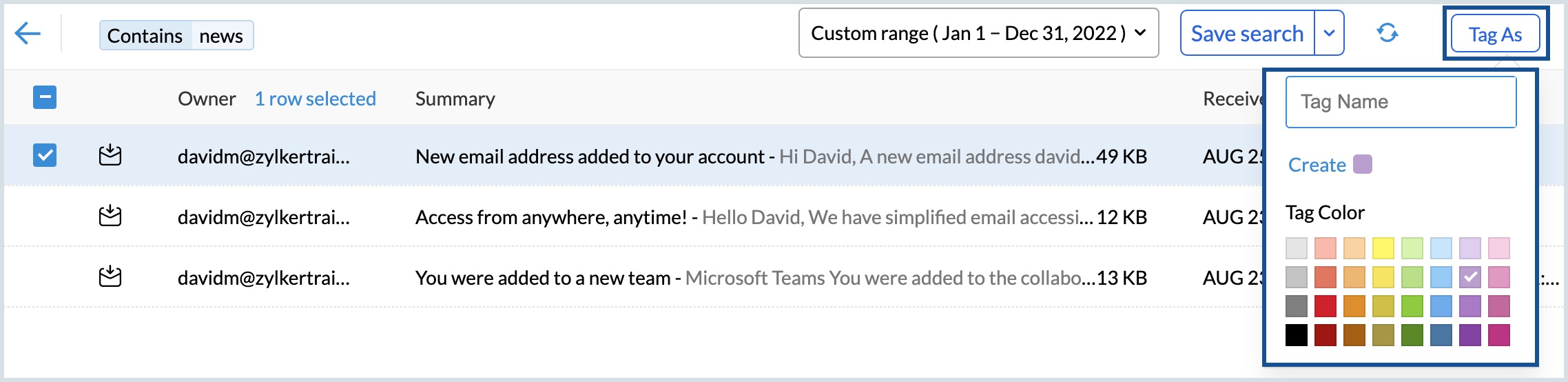Click the refresh search results icon
This screenshot has width=1568, height=382.
(1387, 33)
